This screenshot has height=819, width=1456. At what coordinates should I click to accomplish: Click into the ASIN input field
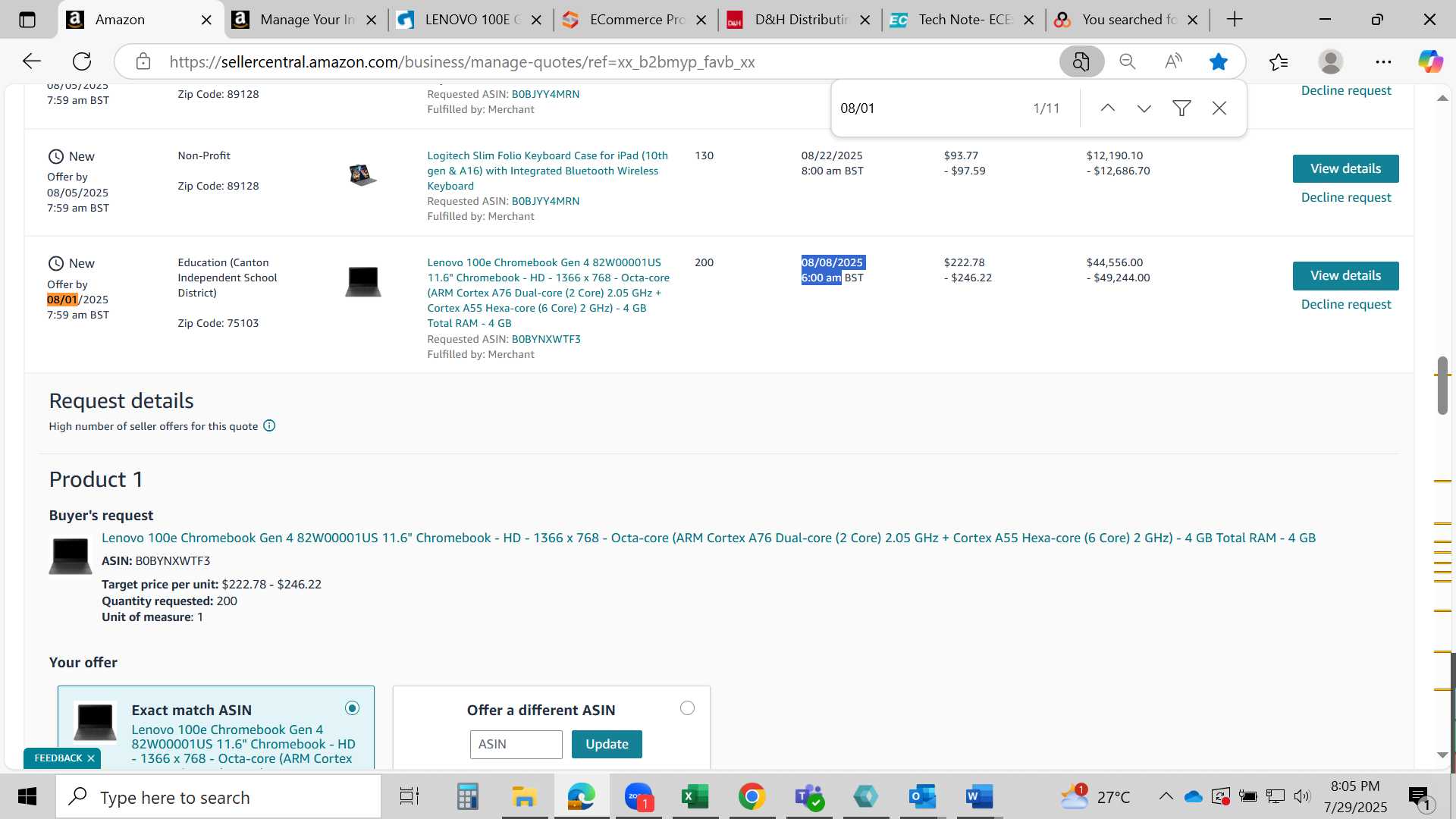pyautogui.click(x=516, y=744)
